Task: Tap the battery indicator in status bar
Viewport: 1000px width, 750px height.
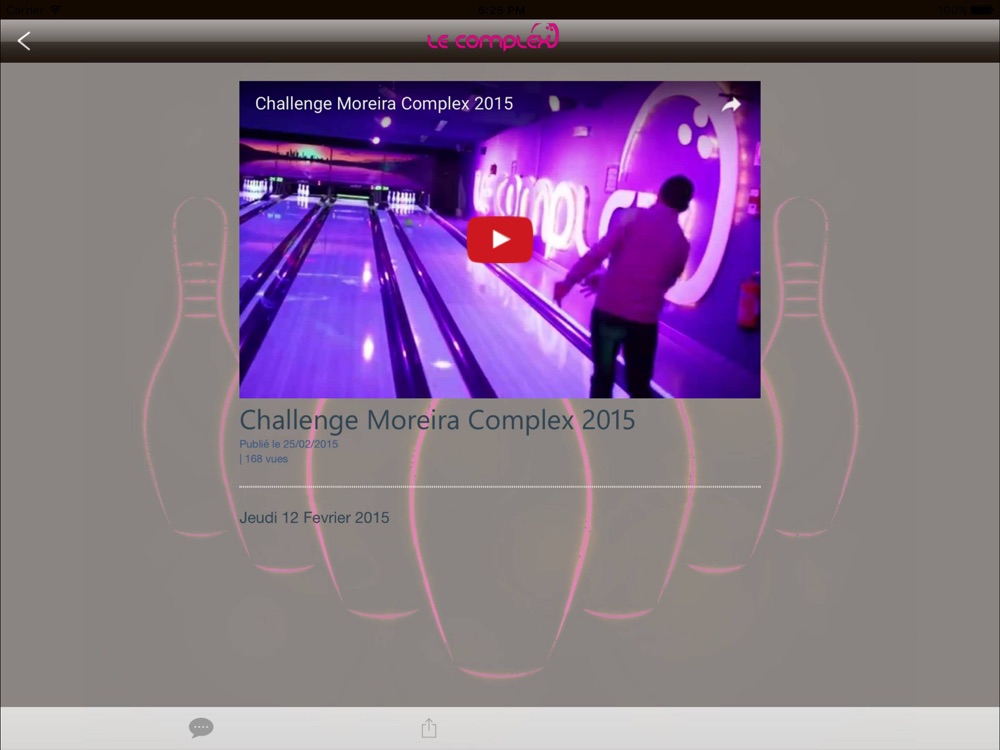Action: click(x=982, y=10)
